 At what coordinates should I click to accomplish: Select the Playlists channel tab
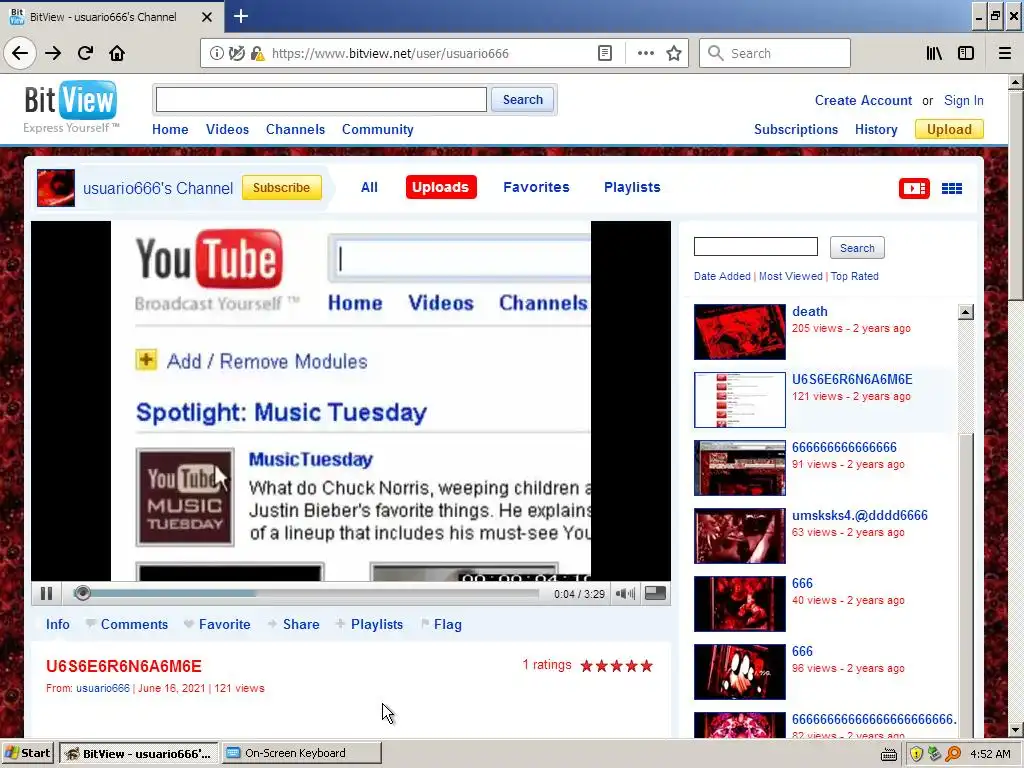[632, 187]
